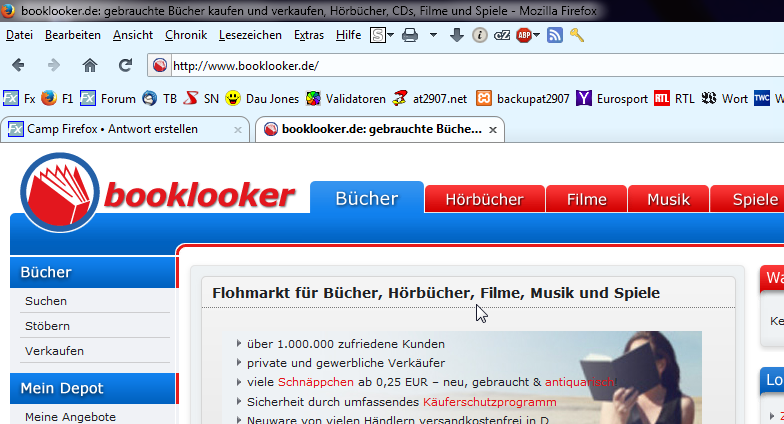The image size is (784, 424).
Task: Click the CoLT chain link icon
Action: coord(502,35)
